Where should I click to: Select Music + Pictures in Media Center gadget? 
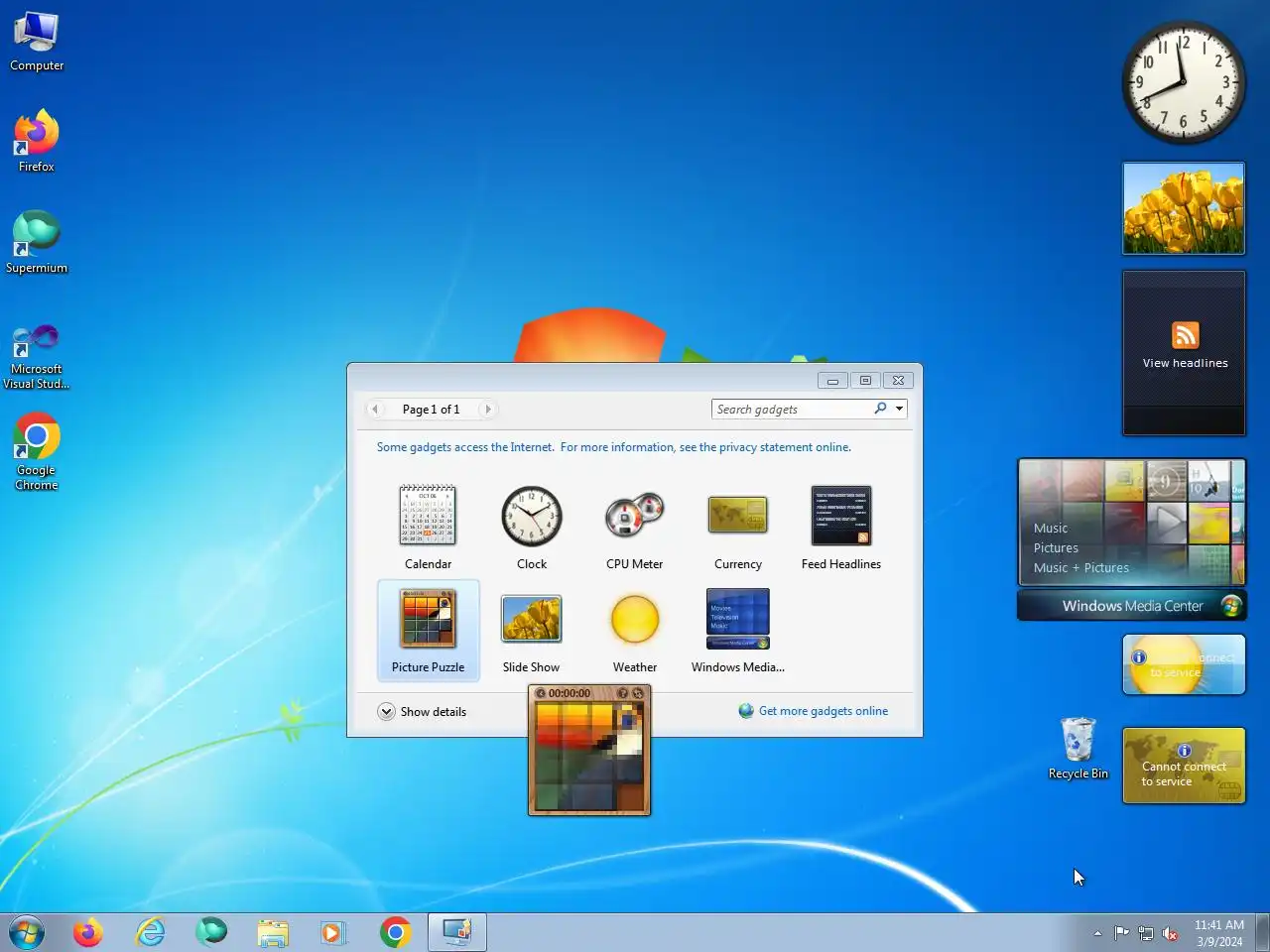point(1081,567)
